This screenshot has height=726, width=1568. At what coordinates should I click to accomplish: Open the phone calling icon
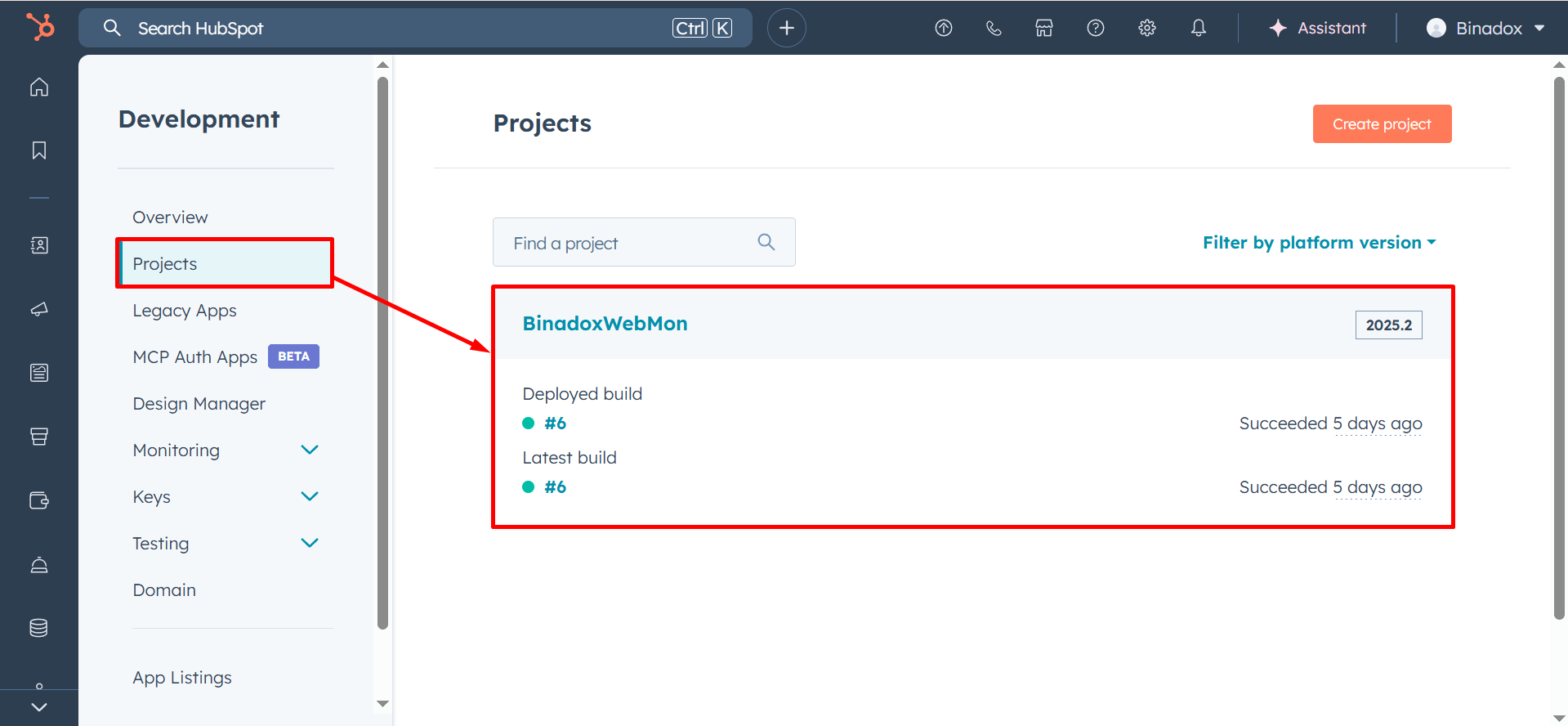[x=994, y=28]
